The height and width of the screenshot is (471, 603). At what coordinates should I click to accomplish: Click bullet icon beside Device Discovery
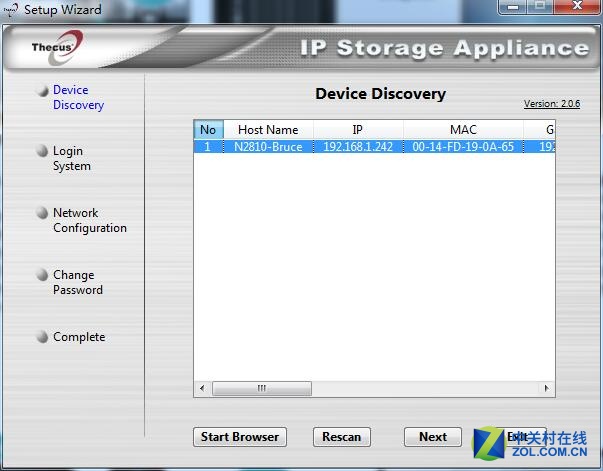(x=42, y=90)
